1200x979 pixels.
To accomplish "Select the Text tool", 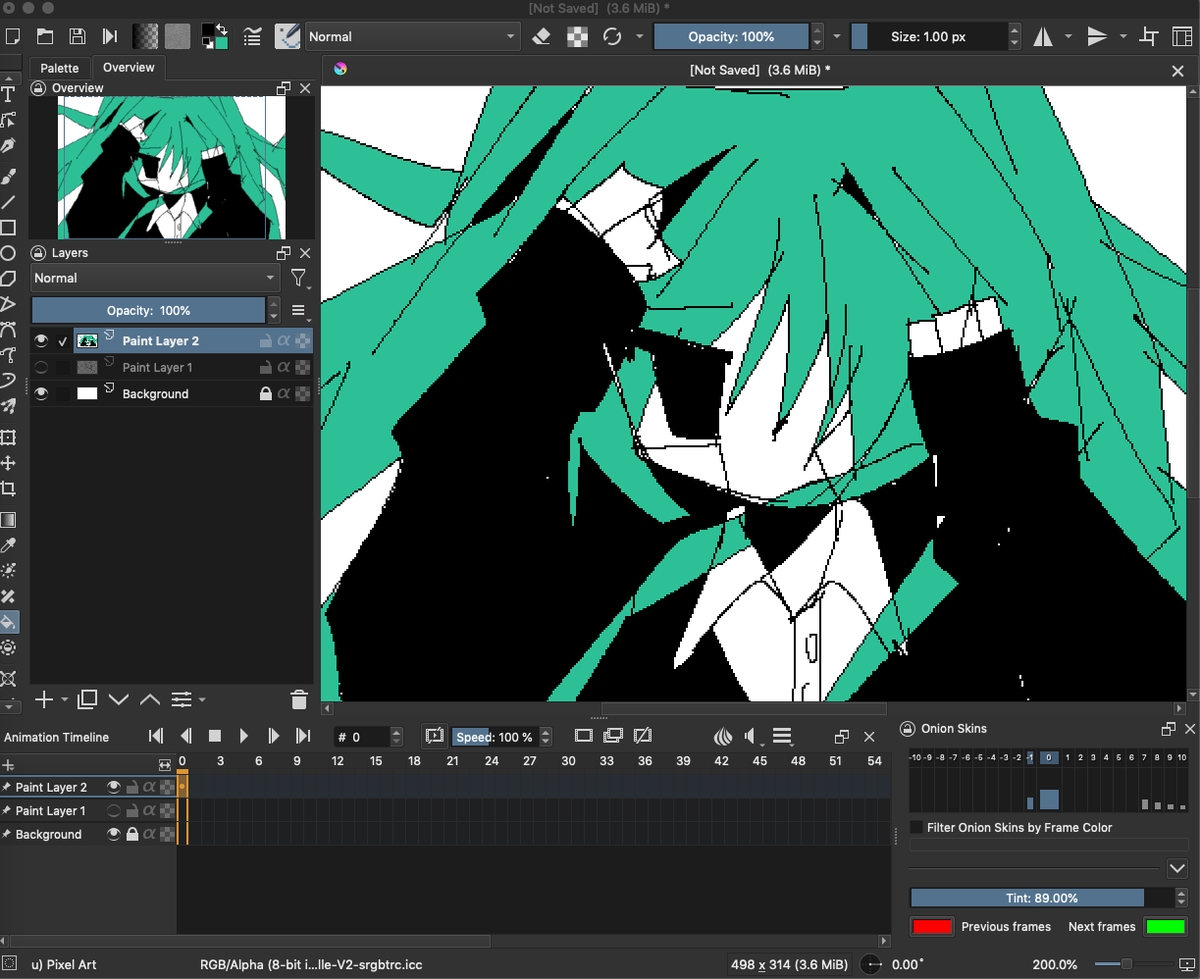I will pos(8,94).
